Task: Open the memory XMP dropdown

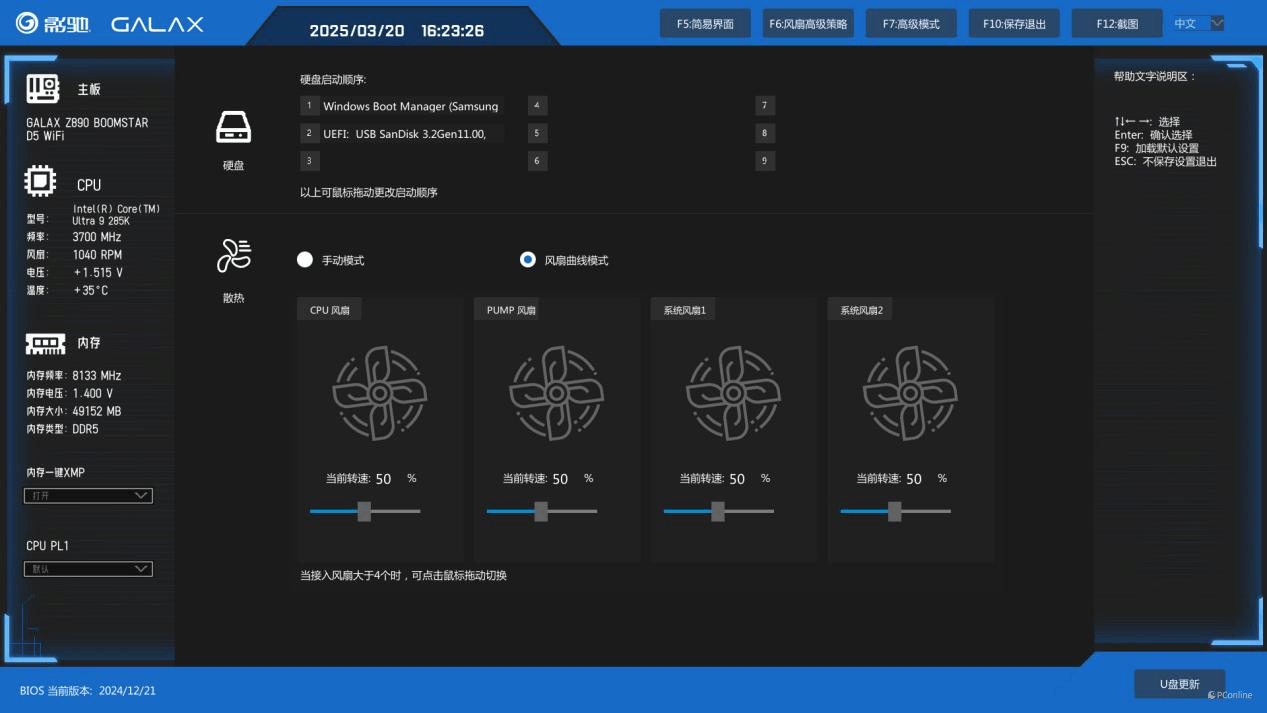Action: click(88, 496)
